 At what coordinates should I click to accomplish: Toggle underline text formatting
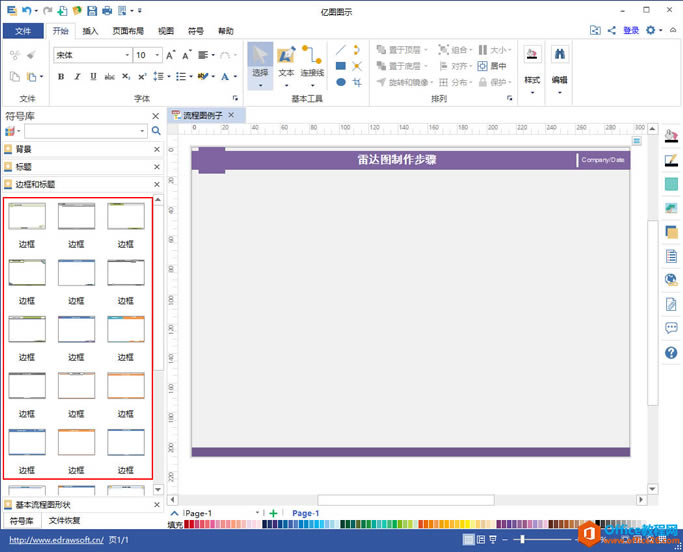(x=93, y=77)
